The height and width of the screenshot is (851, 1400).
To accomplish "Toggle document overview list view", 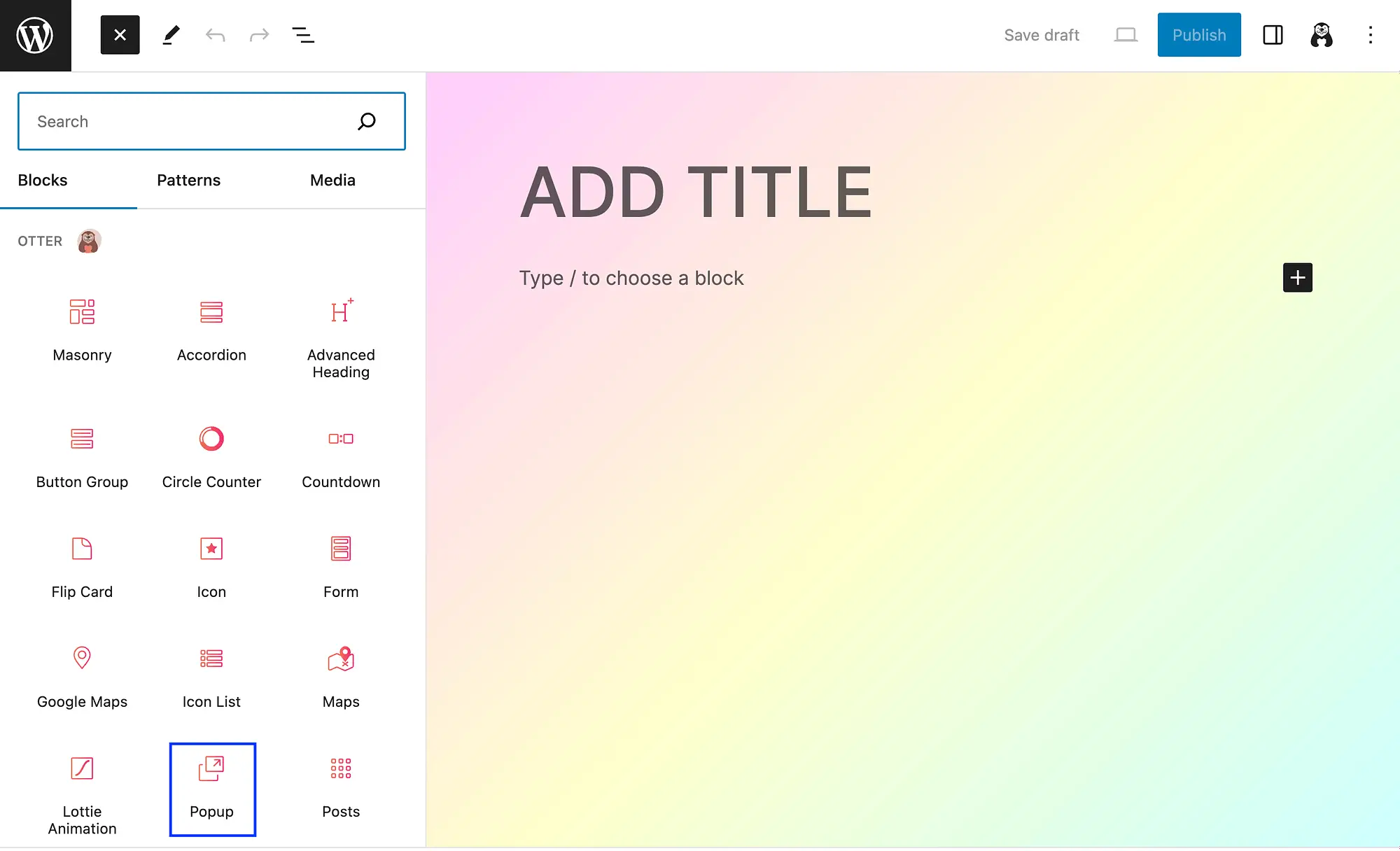I will tap(303, 35).
